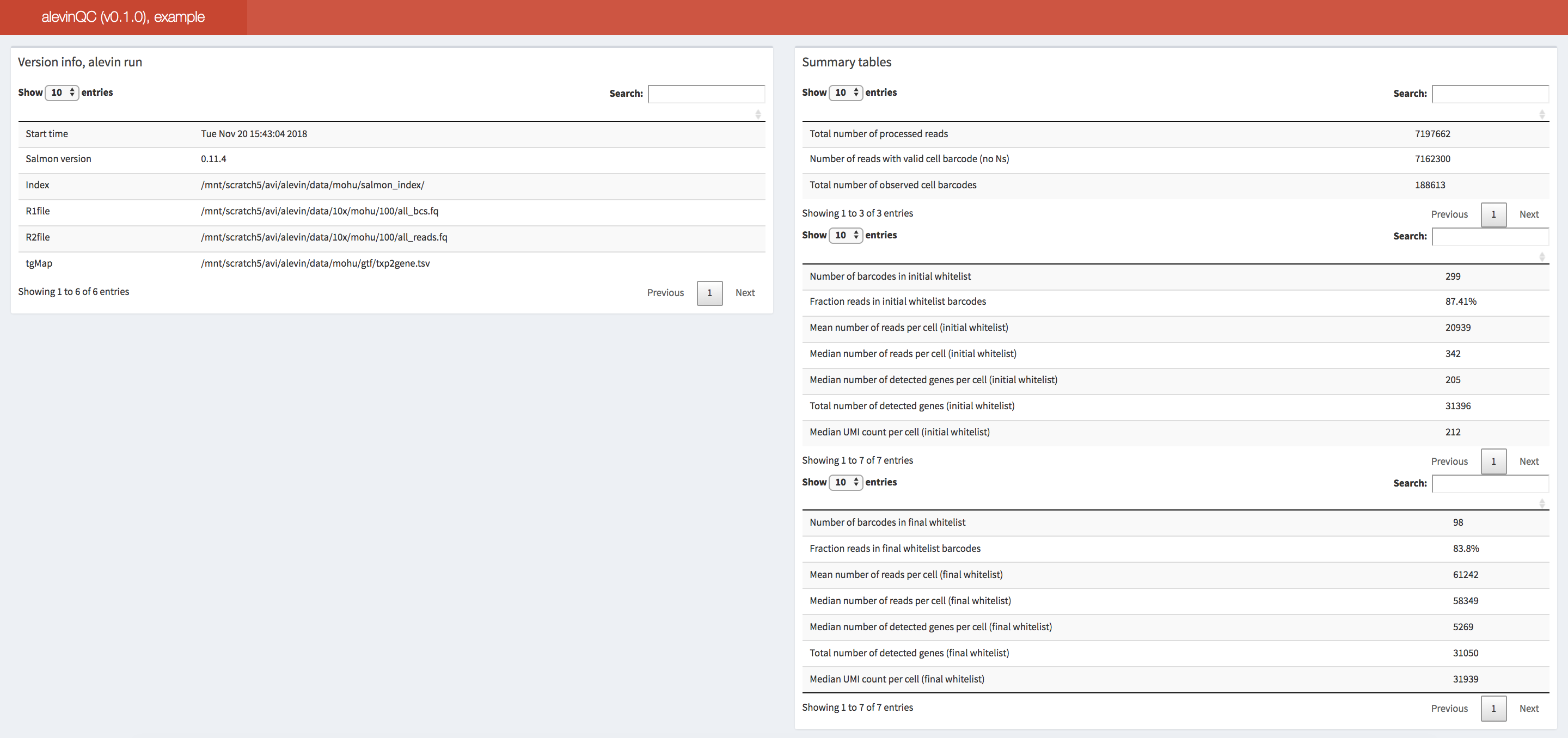Screen dimensions: 1568x738
Task: Click Search field in Version info panel
Action: click(x=706, y=94)
